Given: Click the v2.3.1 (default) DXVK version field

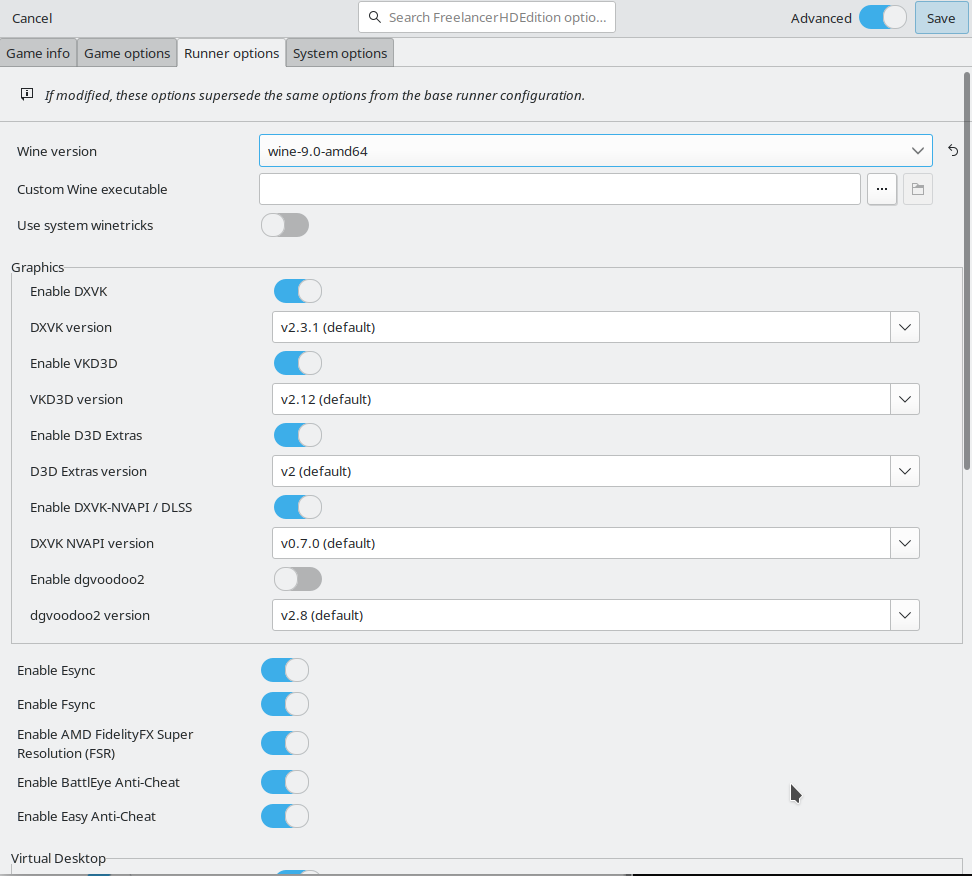Looking at the screenshot, I should [581, 327].
